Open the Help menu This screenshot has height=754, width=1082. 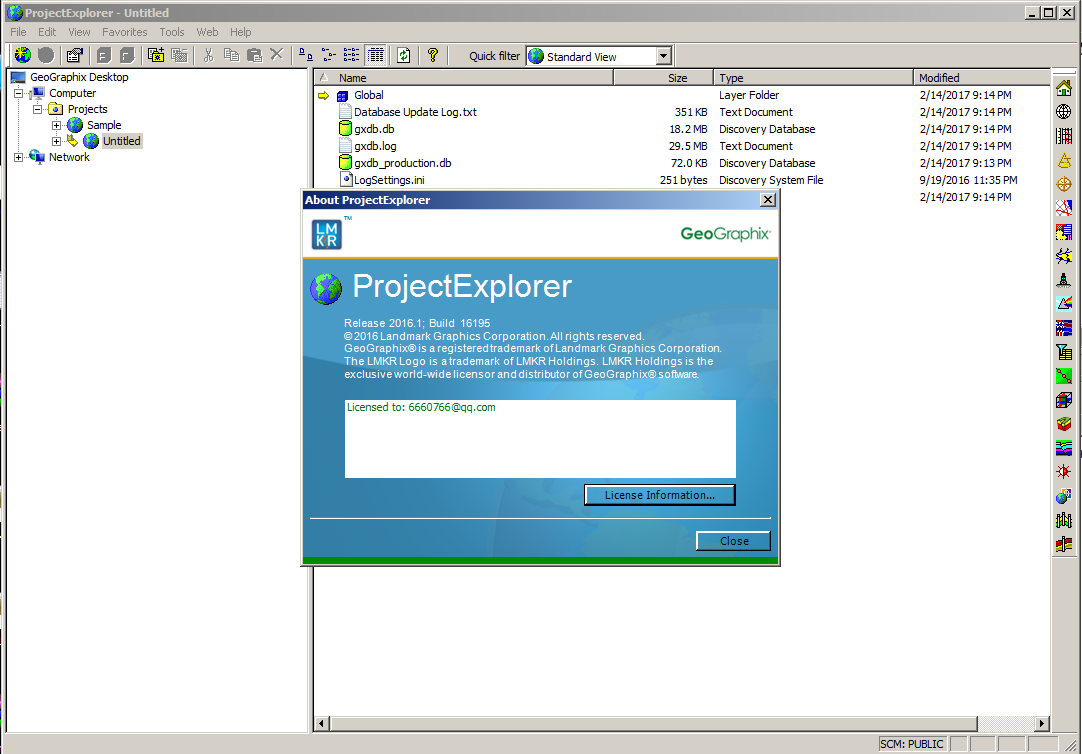[x=241, y=32]
